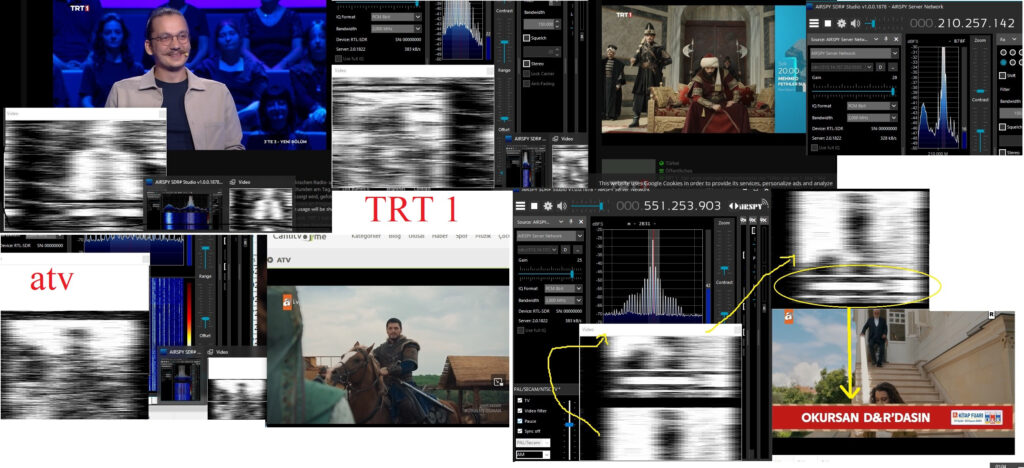Click gear settings icon in 210.257.142 window

(x=842, y=22)
